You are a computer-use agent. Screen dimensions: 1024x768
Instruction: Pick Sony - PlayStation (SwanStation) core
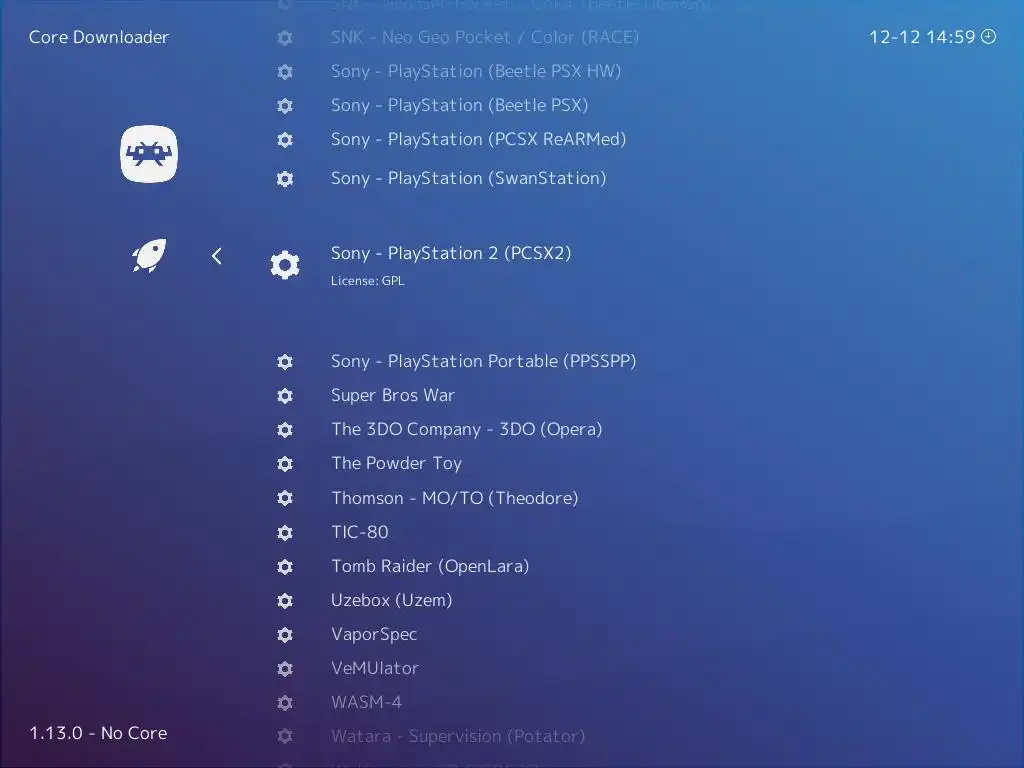coord(468,178)
